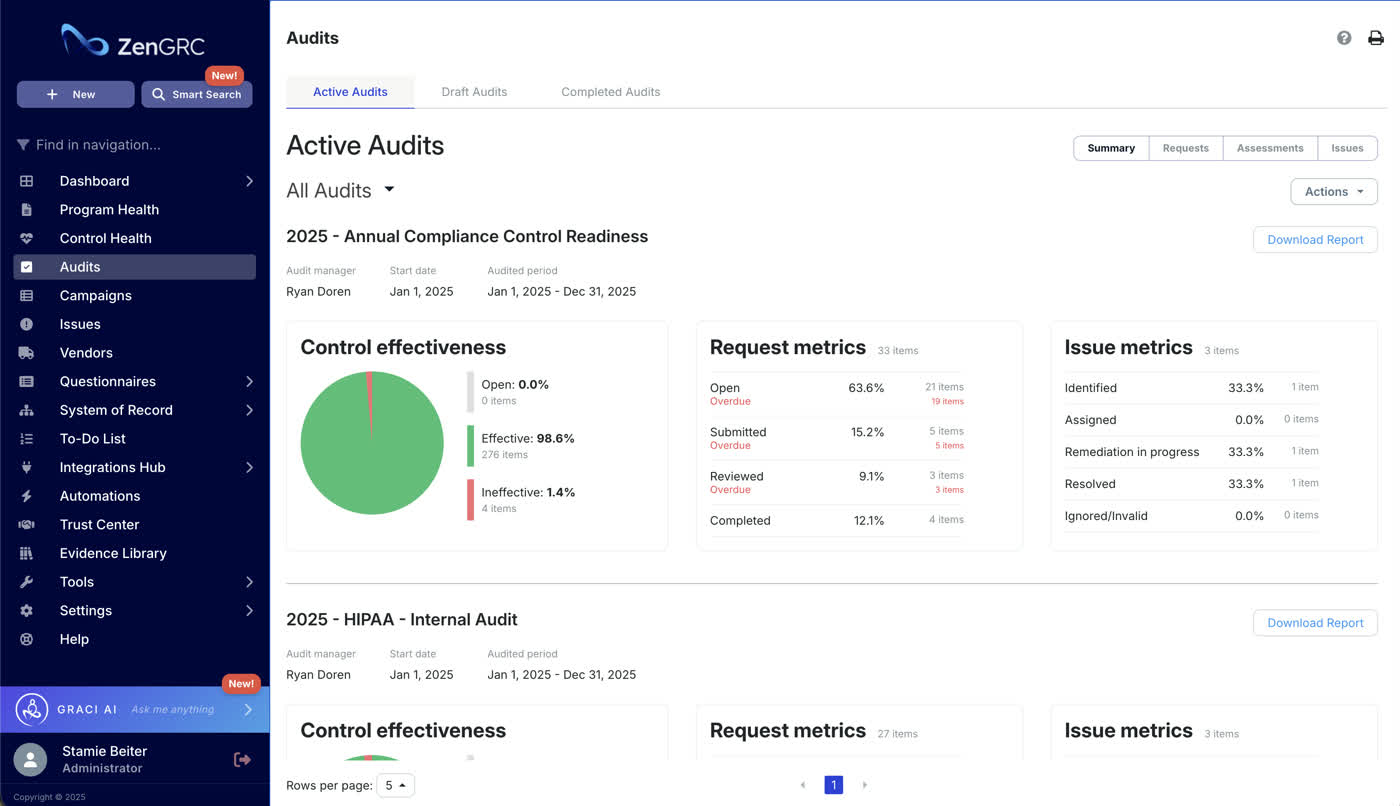Click the Trust Center handshake icon

coord(27,525)
